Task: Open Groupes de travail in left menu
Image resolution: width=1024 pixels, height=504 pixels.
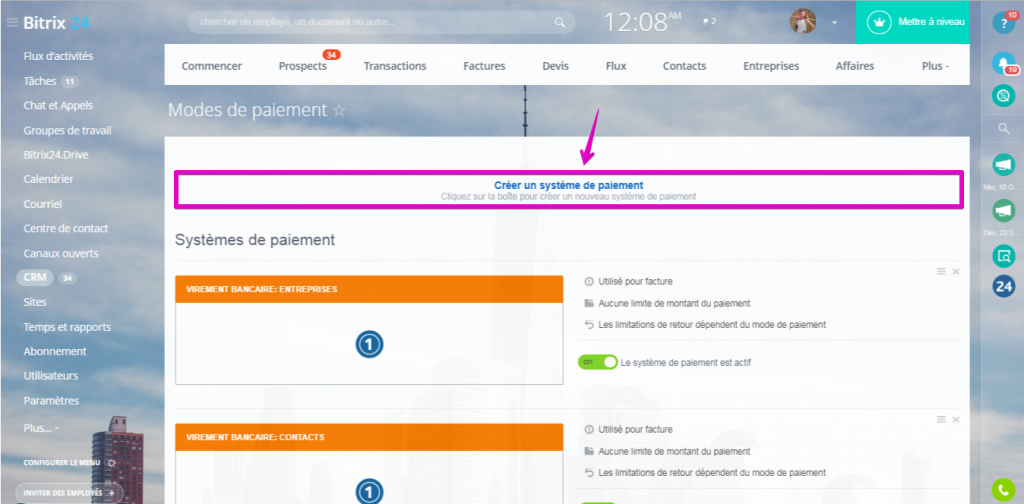Action: (67, 131)
